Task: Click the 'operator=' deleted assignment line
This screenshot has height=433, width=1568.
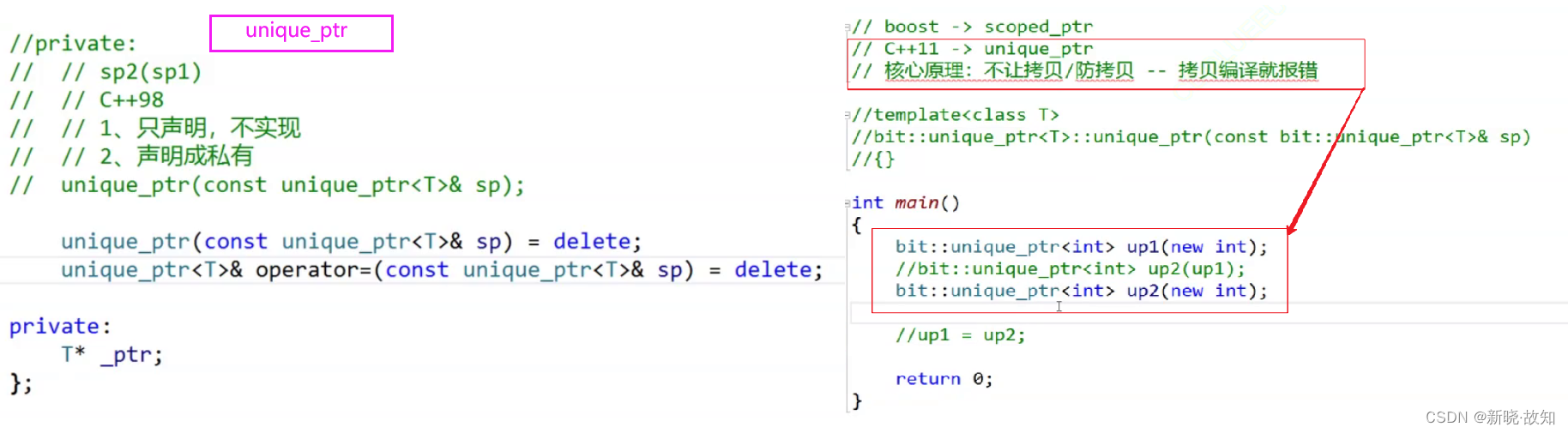Action: (442, 269)
